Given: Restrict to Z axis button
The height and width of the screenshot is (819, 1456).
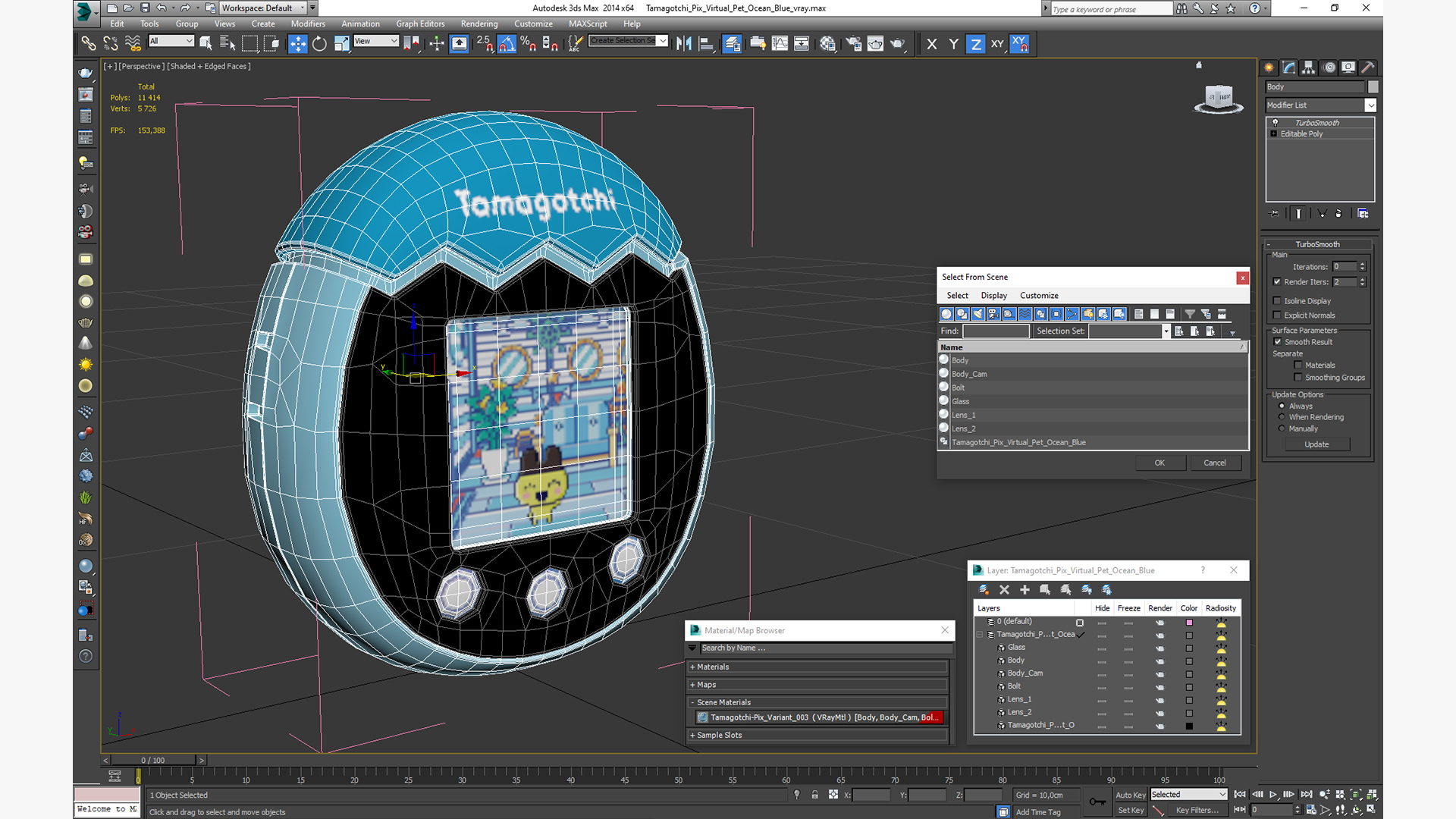Looking at the screenshot, I should tap(975, 44).
